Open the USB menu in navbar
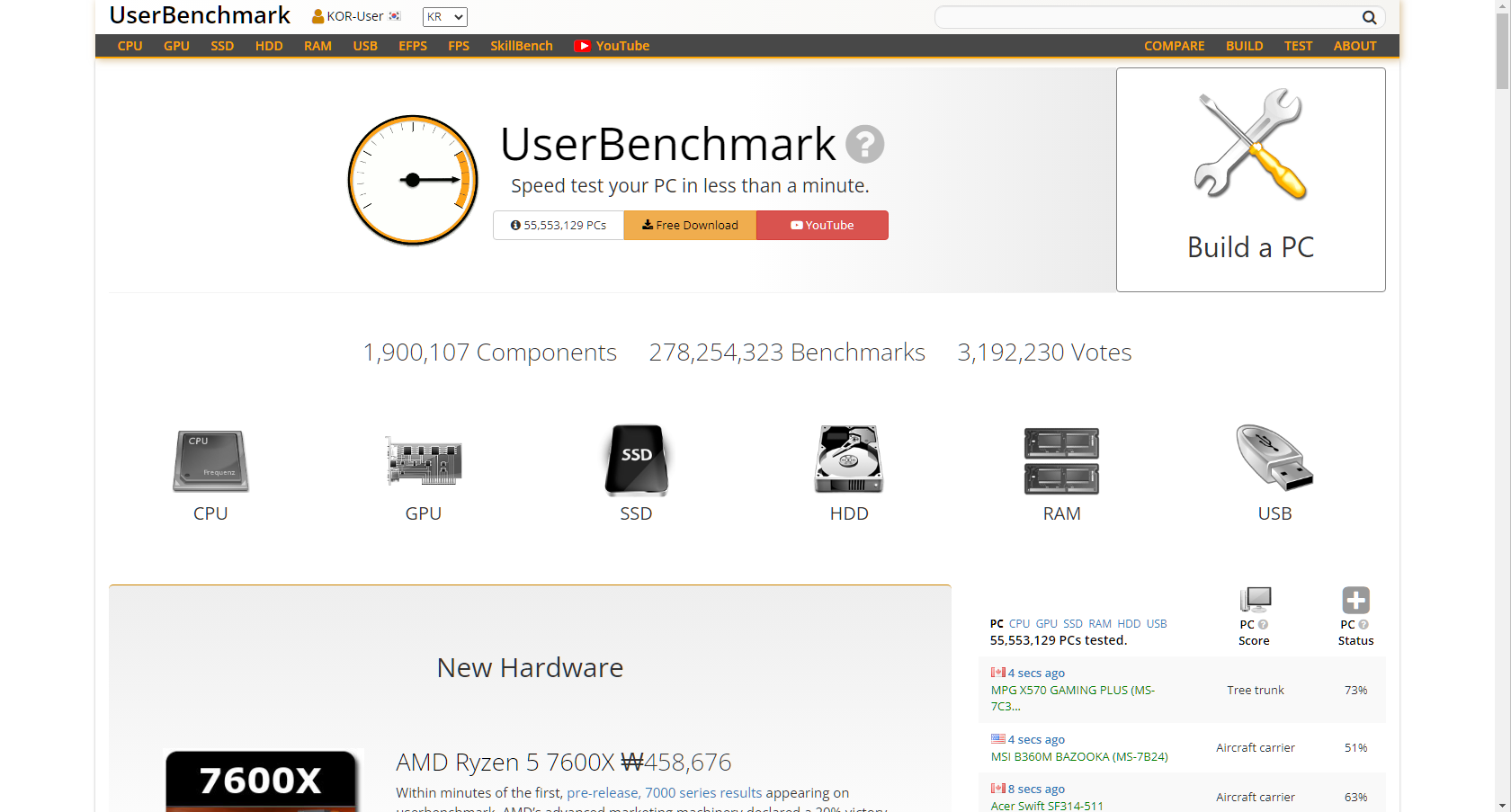The width and height of the screenshot is (1511, 812). coord(365,46)
